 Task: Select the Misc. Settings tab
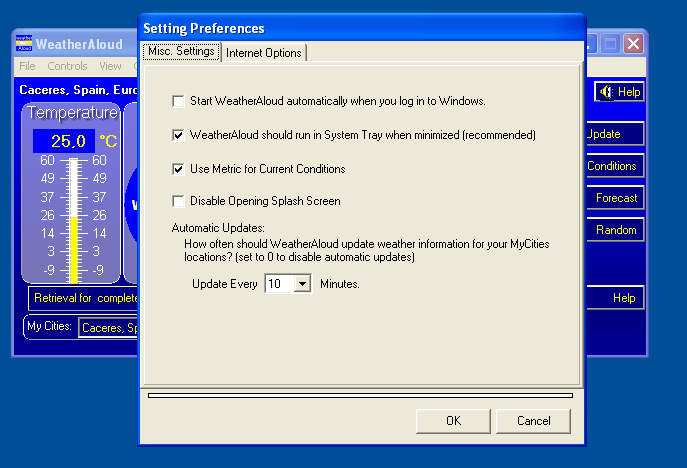click(181, 52)
